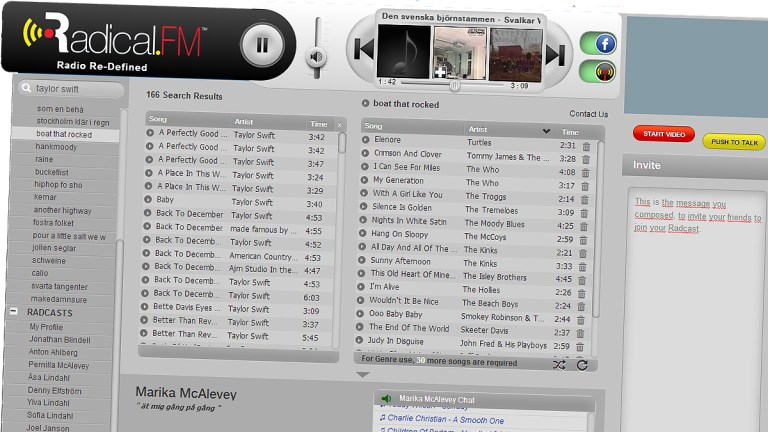
Task: Toggle Marika McAlevey Chat speaker icon
Action: pos(386,398)
